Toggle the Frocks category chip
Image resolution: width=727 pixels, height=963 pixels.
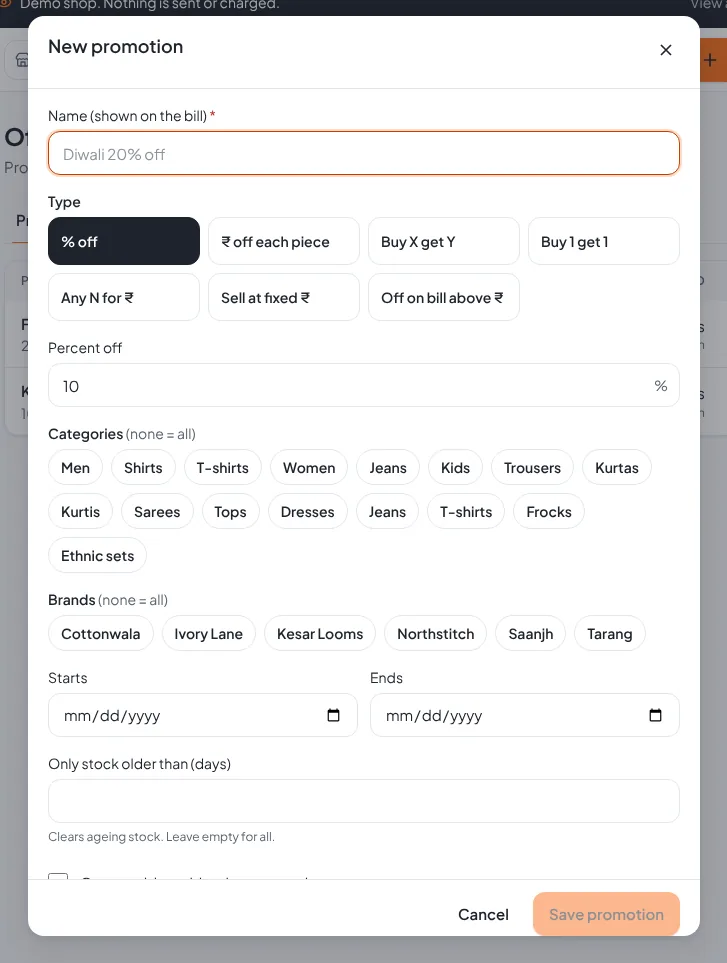pyautogui.click(x=549, y=512)
